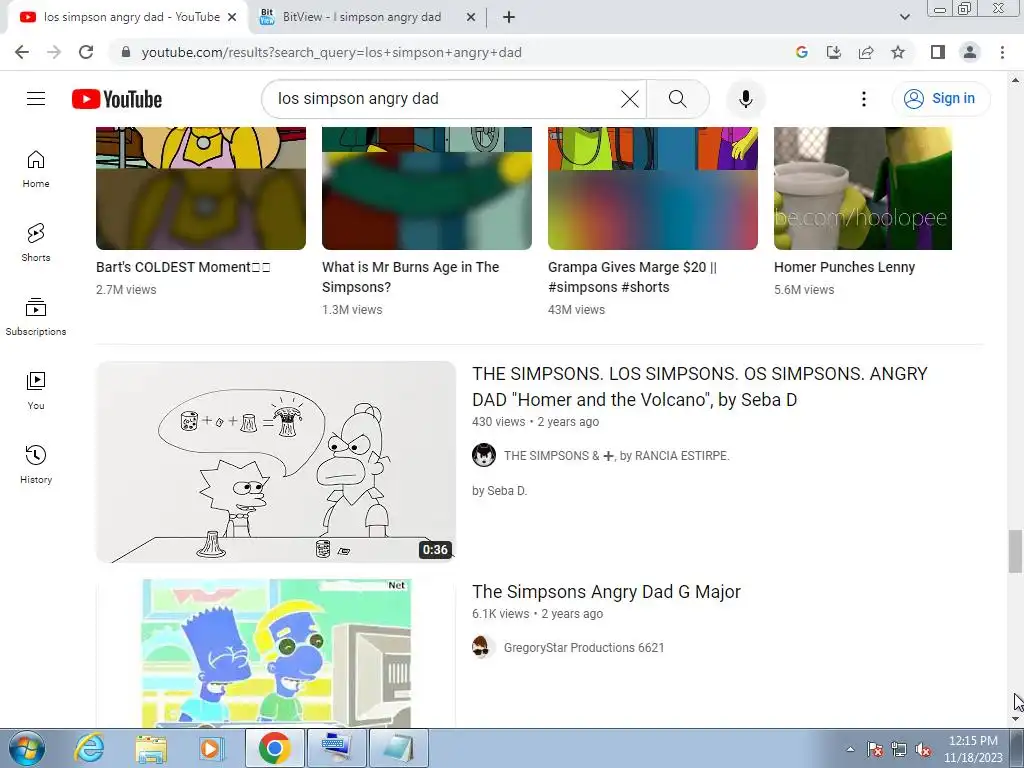Visit GregoryStar Productions 6621 channel
This screenshot has width=1024, height=768.
coord(584,648)
